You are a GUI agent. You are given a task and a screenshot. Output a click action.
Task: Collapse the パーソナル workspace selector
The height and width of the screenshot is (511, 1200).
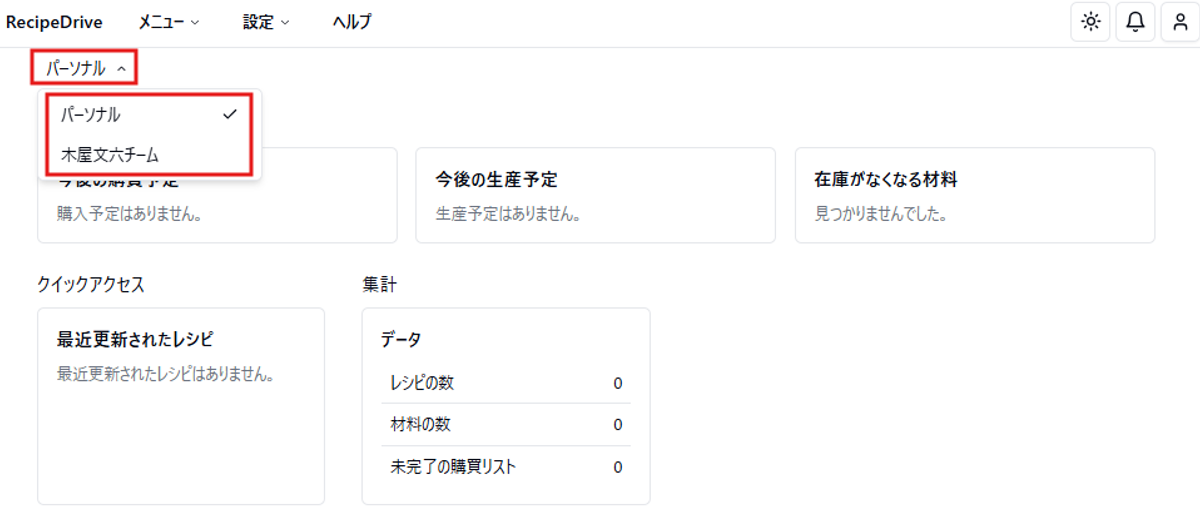click(x=84, y=68)
